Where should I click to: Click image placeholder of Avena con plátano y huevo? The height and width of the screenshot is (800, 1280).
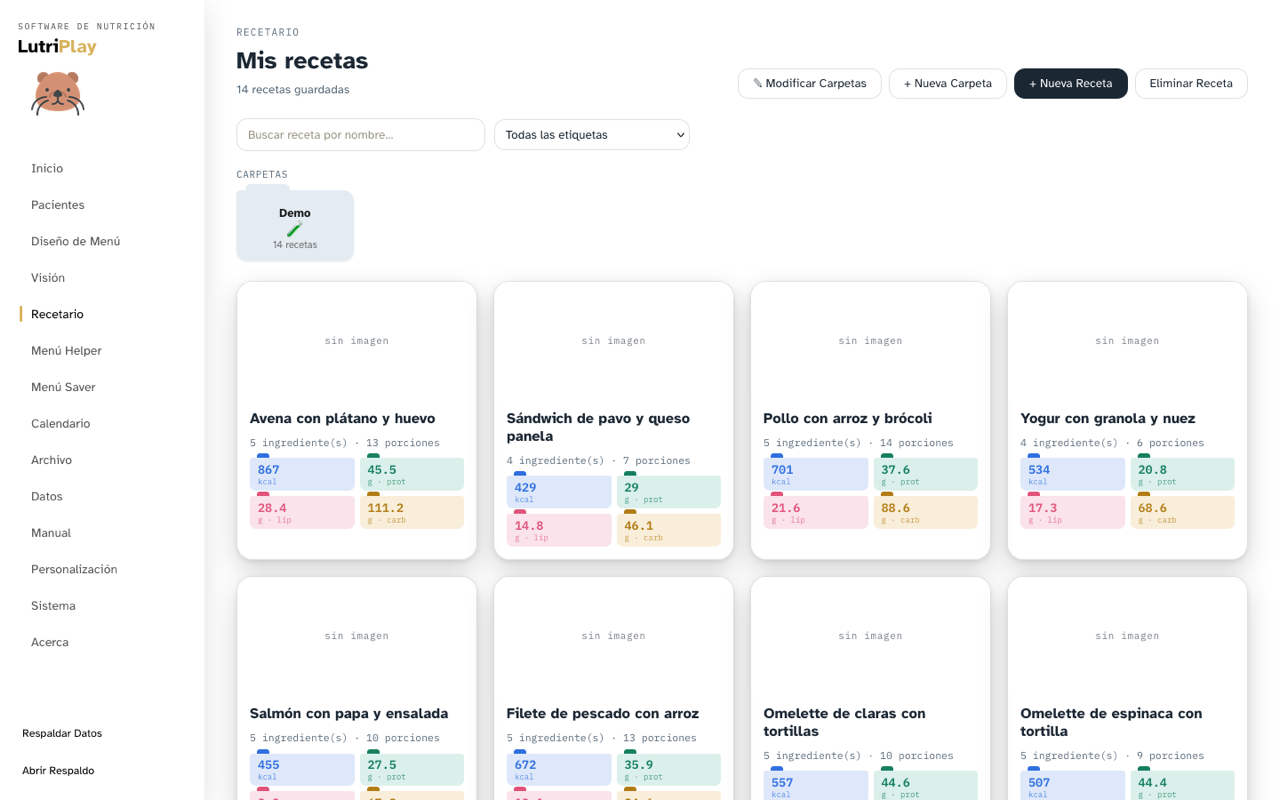click(x=357, y=340)
